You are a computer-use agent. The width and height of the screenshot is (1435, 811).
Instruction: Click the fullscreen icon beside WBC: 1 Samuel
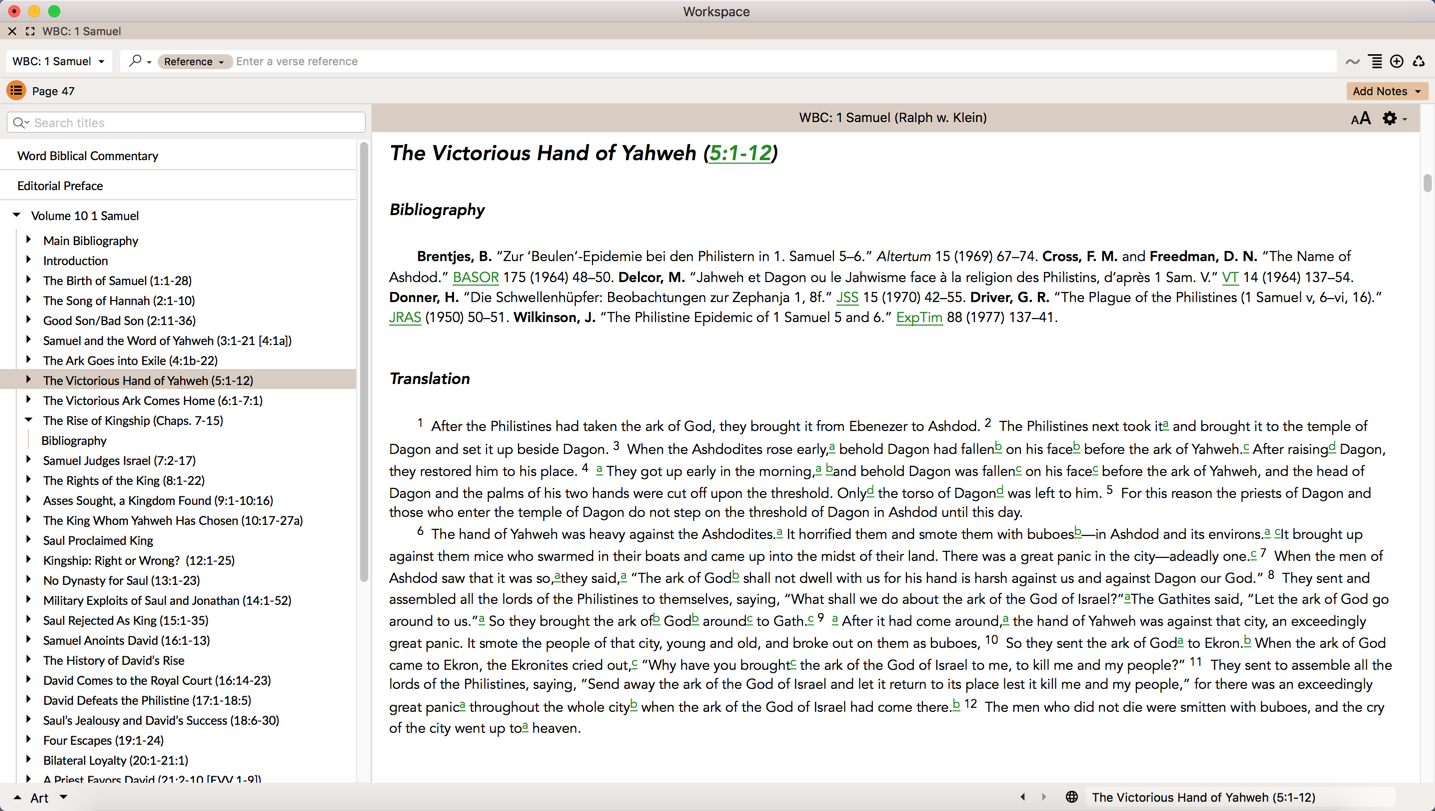point(30,31)
